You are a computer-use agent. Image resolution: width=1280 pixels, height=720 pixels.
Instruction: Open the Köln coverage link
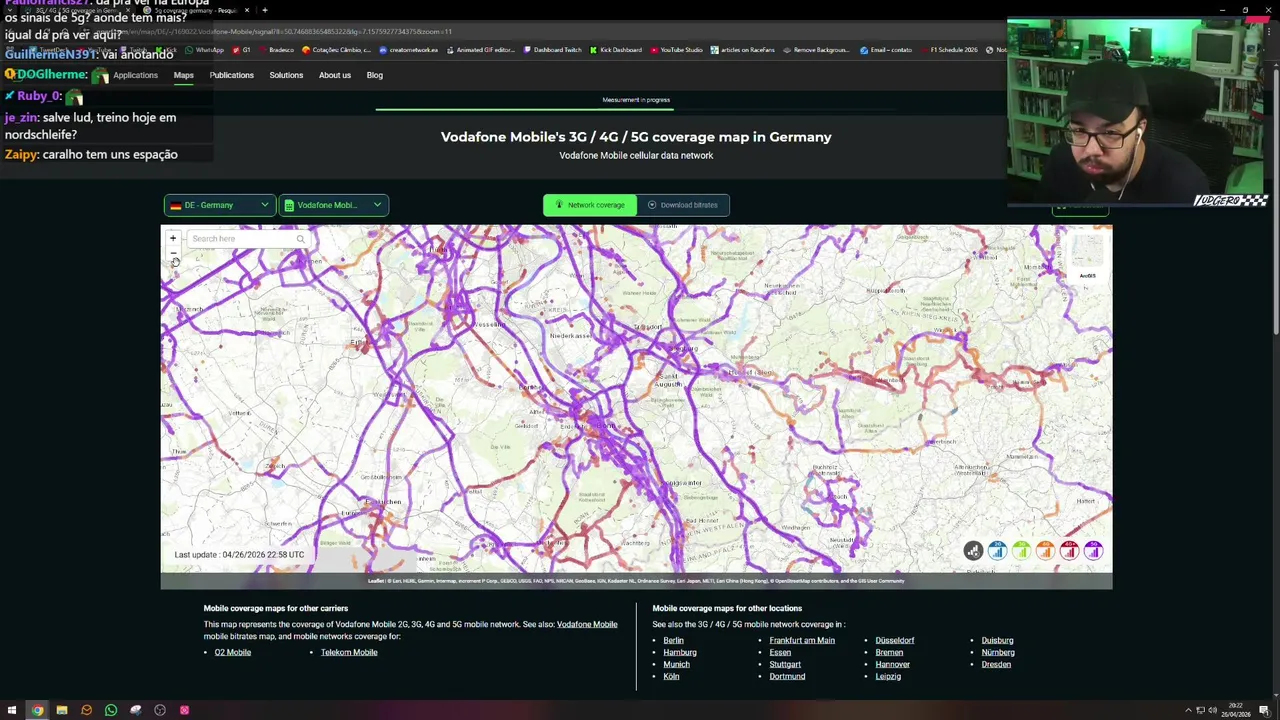tap(671, 676)
